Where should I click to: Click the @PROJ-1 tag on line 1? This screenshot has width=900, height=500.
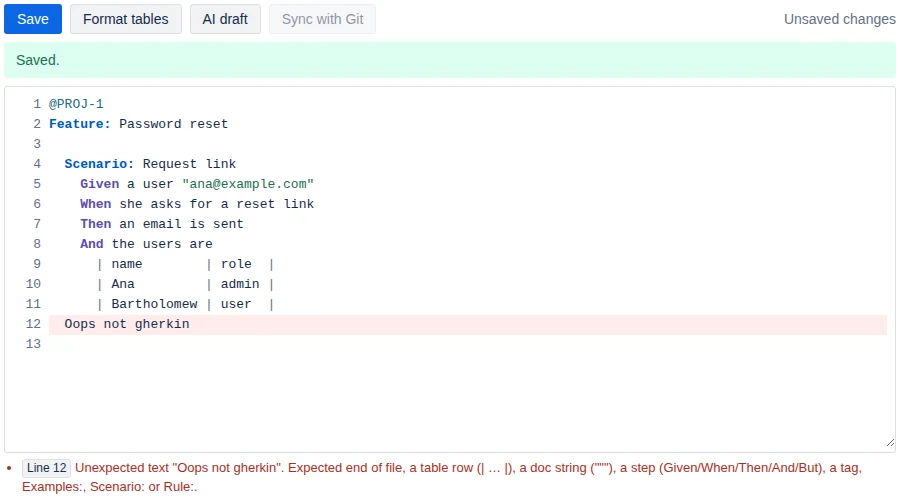click(76, 104)
